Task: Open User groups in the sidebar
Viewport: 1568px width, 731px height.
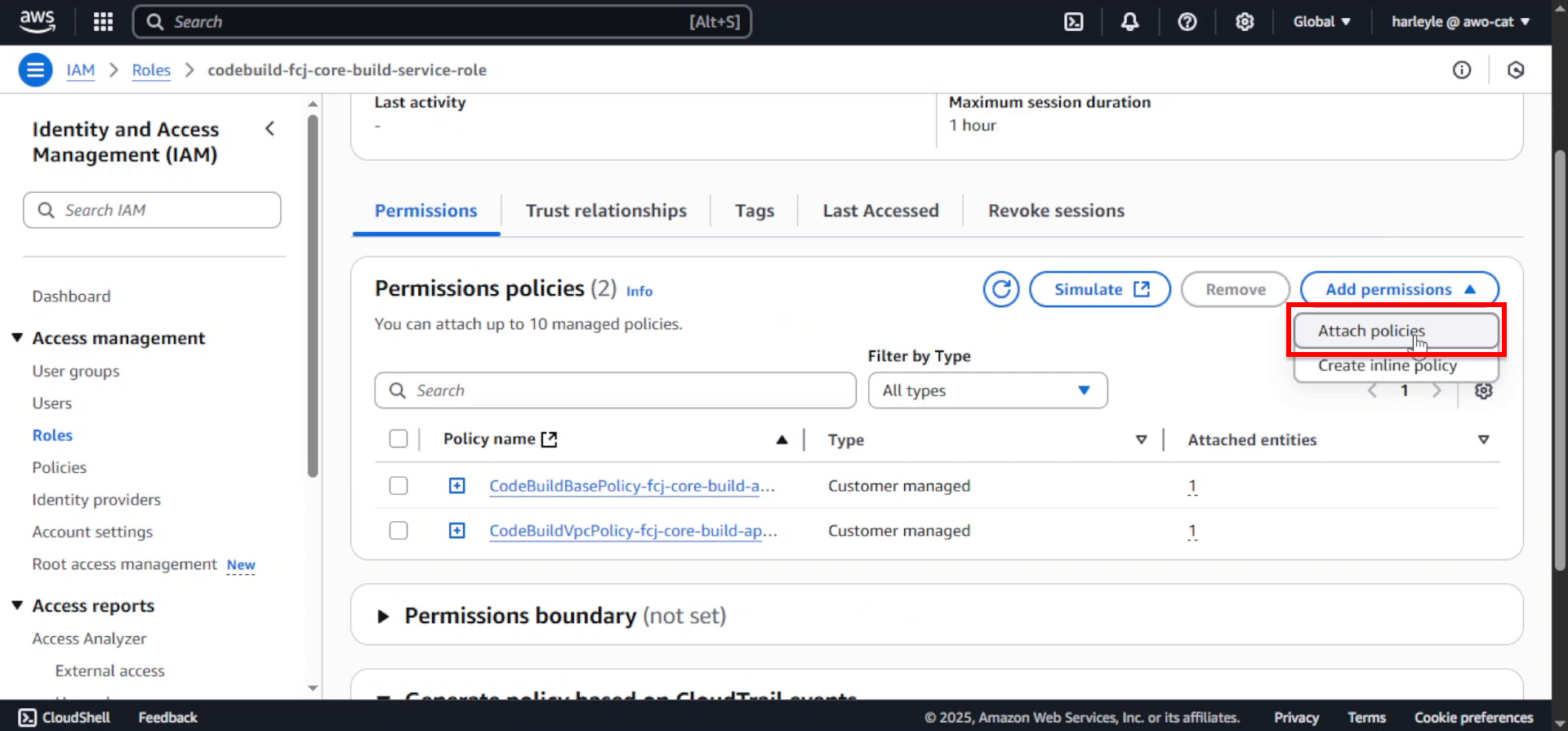Action: click(76, 371)
